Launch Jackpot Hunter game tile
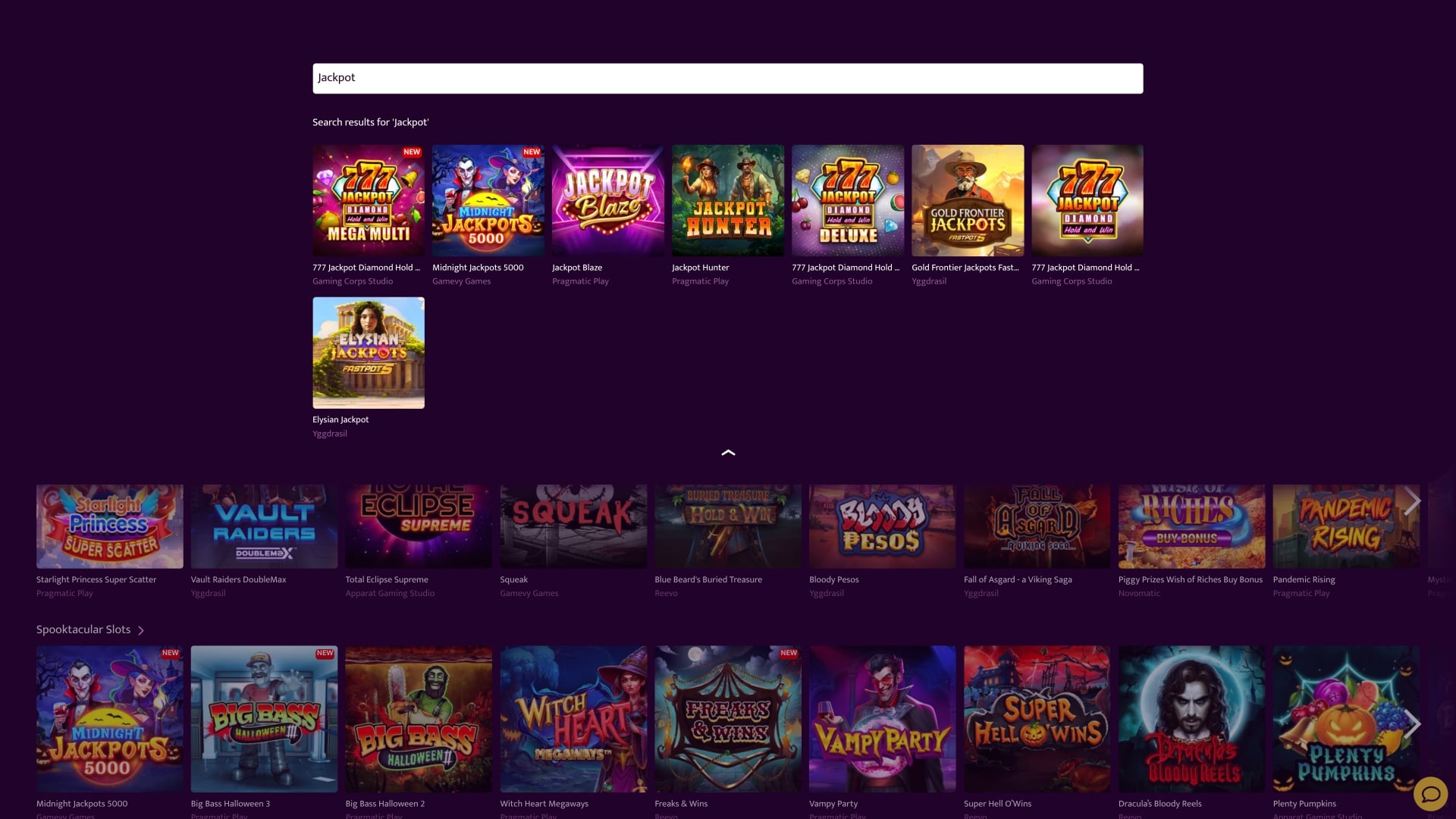The width and height of the screenshot is (1456, 819). click(727, 200)
